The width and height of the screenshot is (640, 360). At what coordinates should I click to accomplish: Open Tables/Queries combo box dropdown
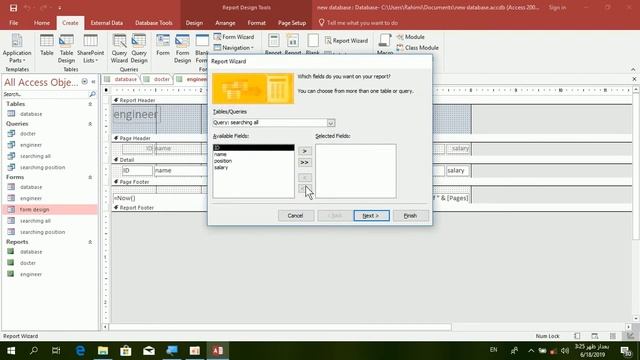click(331, 123)
